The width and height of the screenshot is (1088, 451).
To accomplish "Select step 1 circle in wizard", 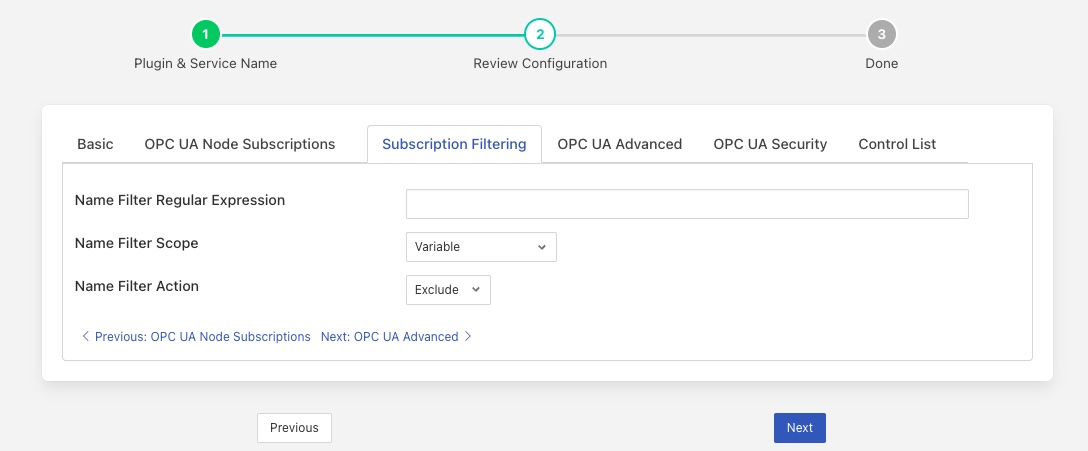I will pyautogui.click(x=205, y=34).
